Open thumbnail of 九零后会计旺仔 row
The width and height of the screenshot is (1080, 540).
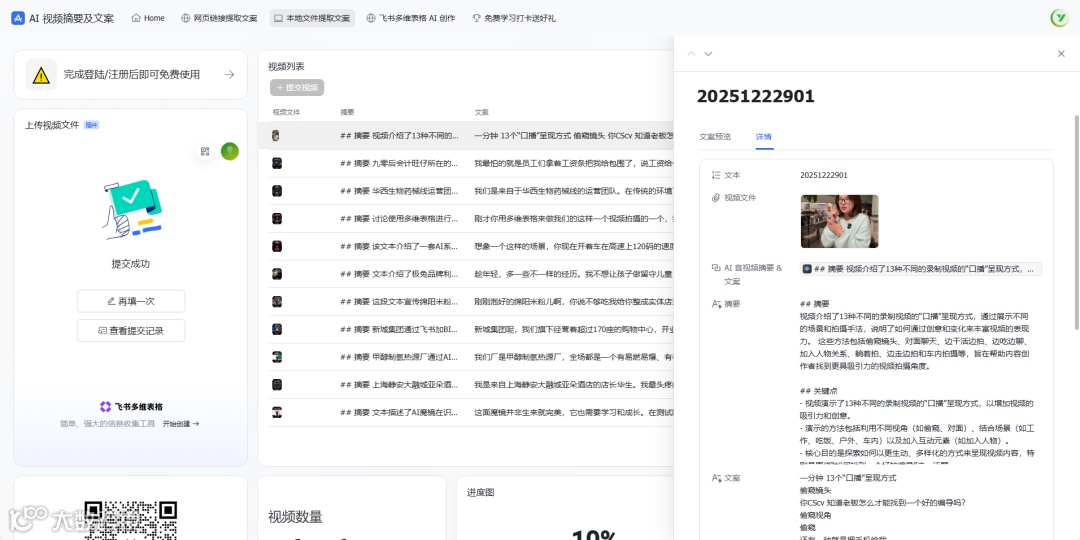[276, 163]
